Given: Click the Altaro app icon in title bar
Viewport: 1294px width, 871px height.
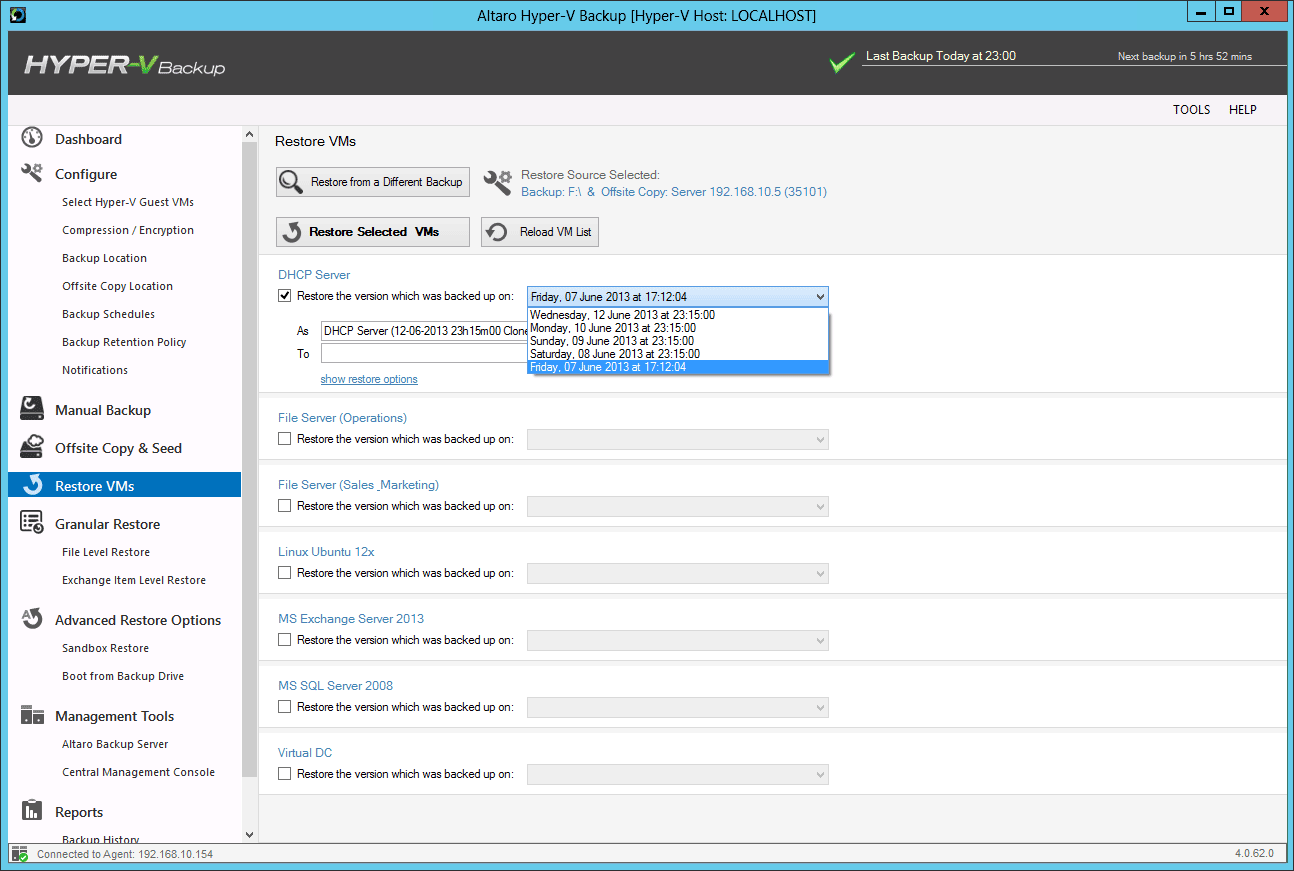Looking at the screenshot, I should click(x=17, y=15).
